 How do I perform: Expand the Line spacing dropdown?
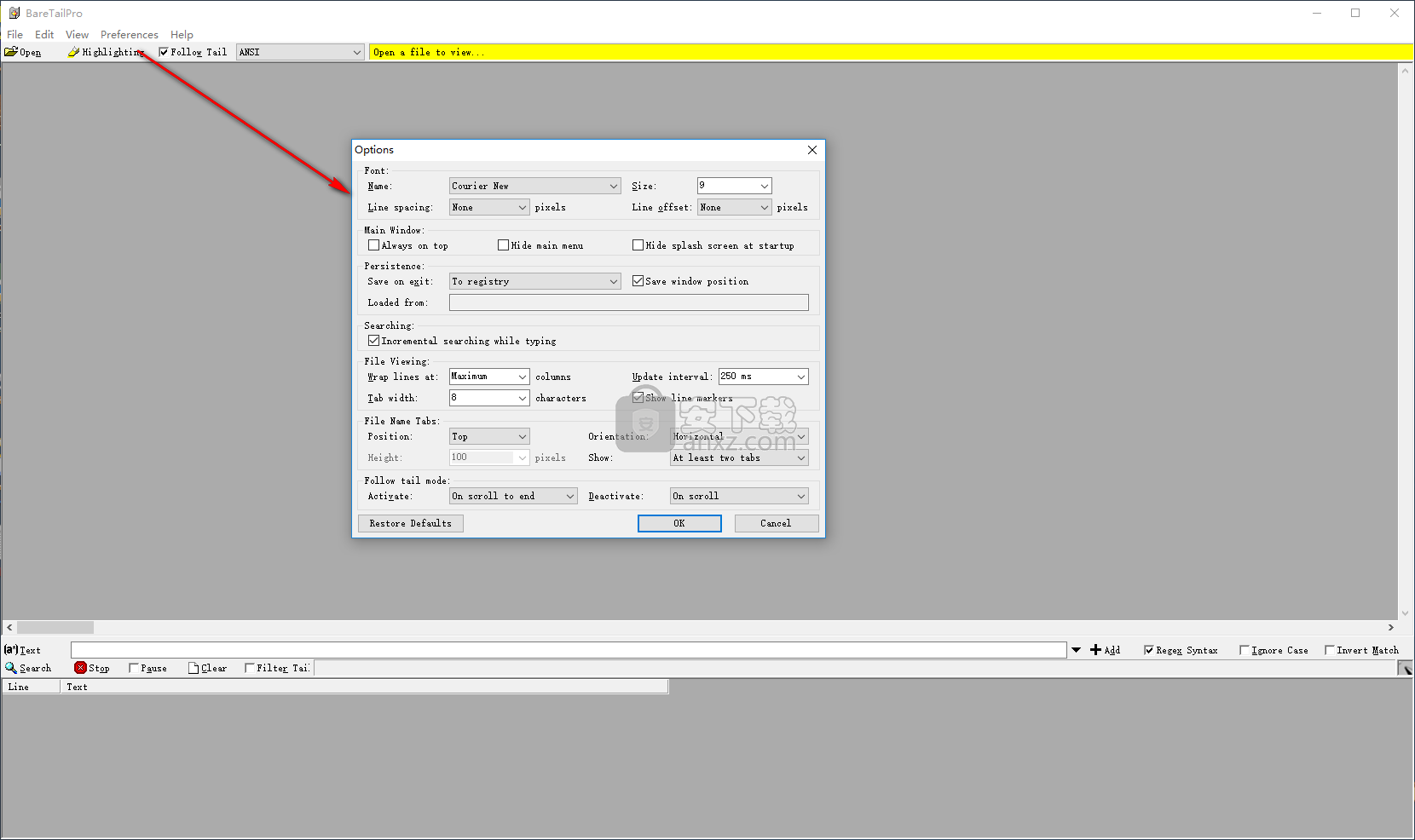tap(489, 207)
